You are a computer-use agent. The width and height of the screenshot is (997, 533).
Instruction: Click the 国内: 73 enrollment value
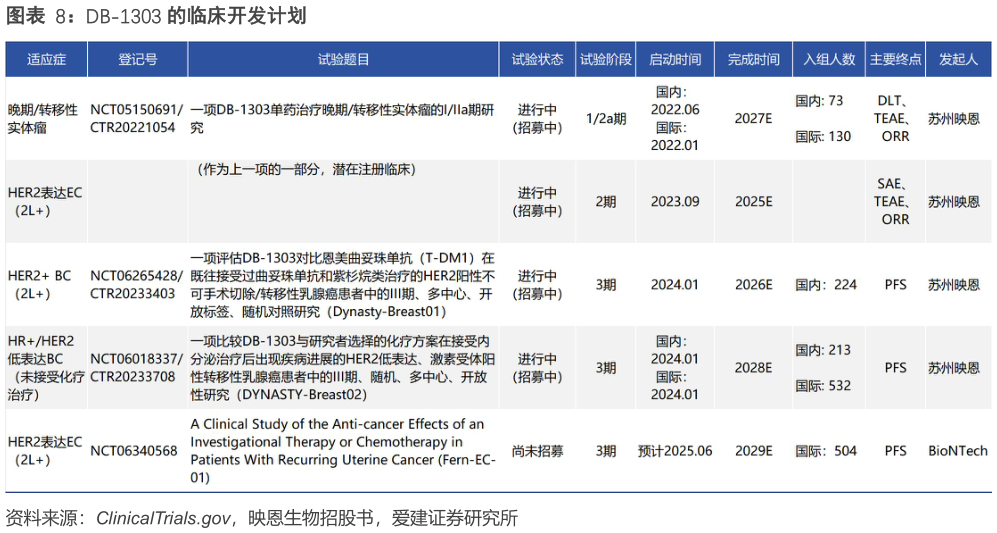pos(819,101)
